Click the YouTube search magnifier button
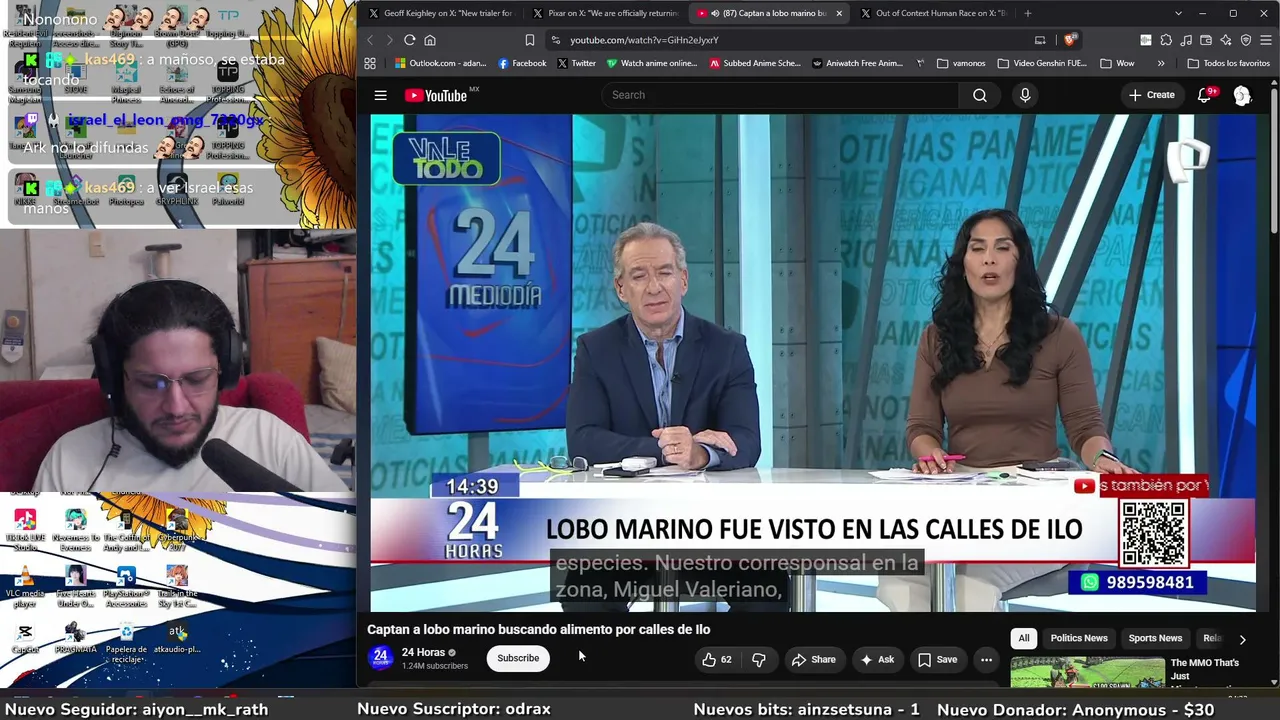The image size is (1280, 720). pos(980,95)
